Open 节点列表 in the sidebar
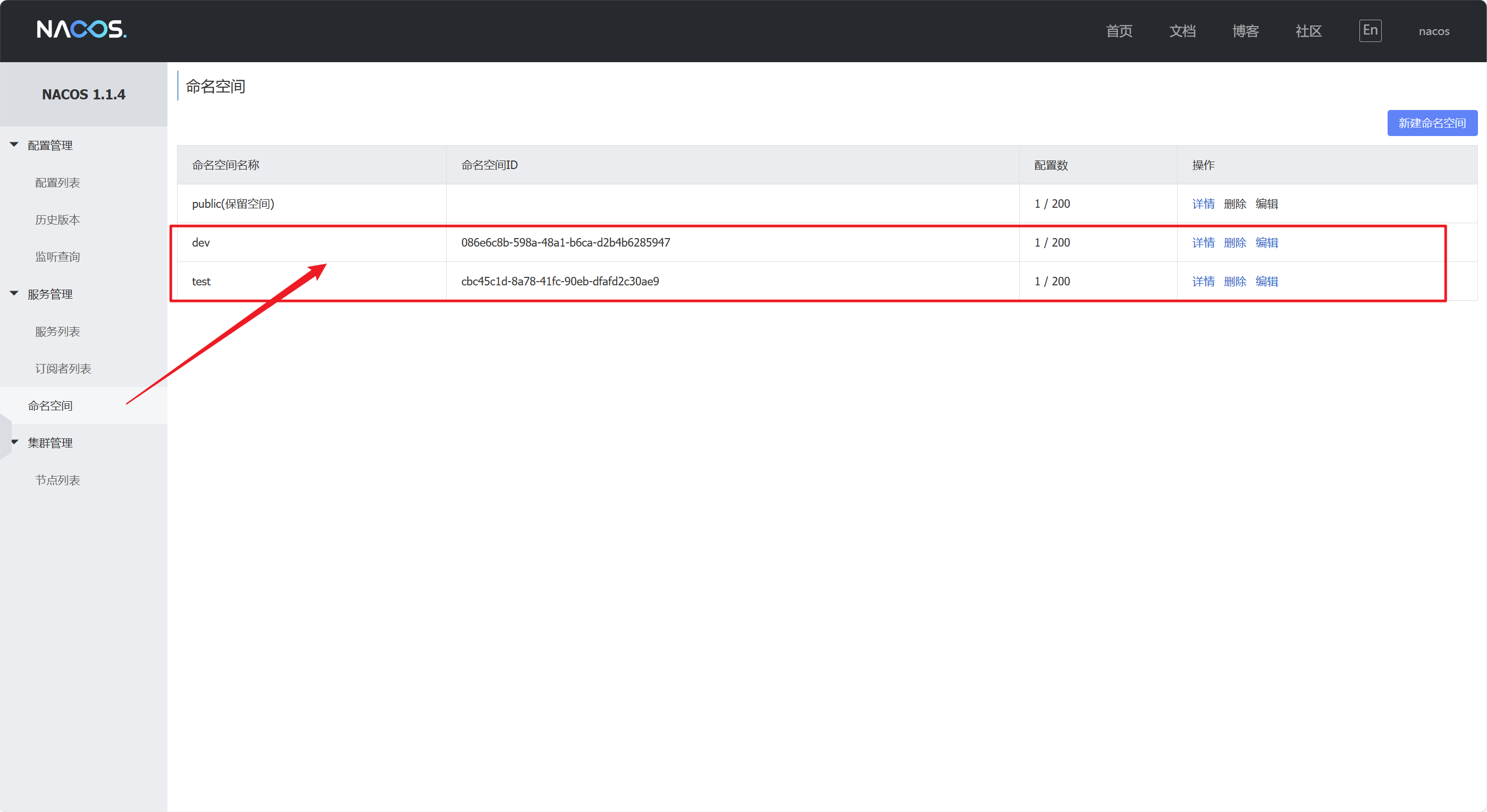The height and width of the screenshot is (812, 1487). coord(58,480)
